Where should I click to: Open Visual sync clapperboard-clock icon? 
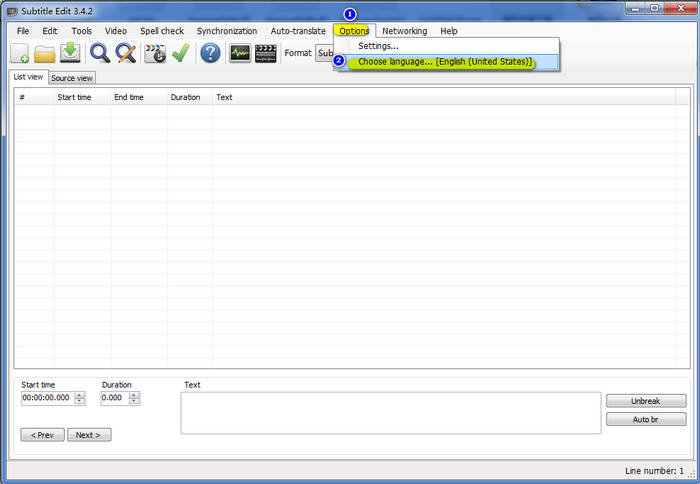(x=155, y=53)
